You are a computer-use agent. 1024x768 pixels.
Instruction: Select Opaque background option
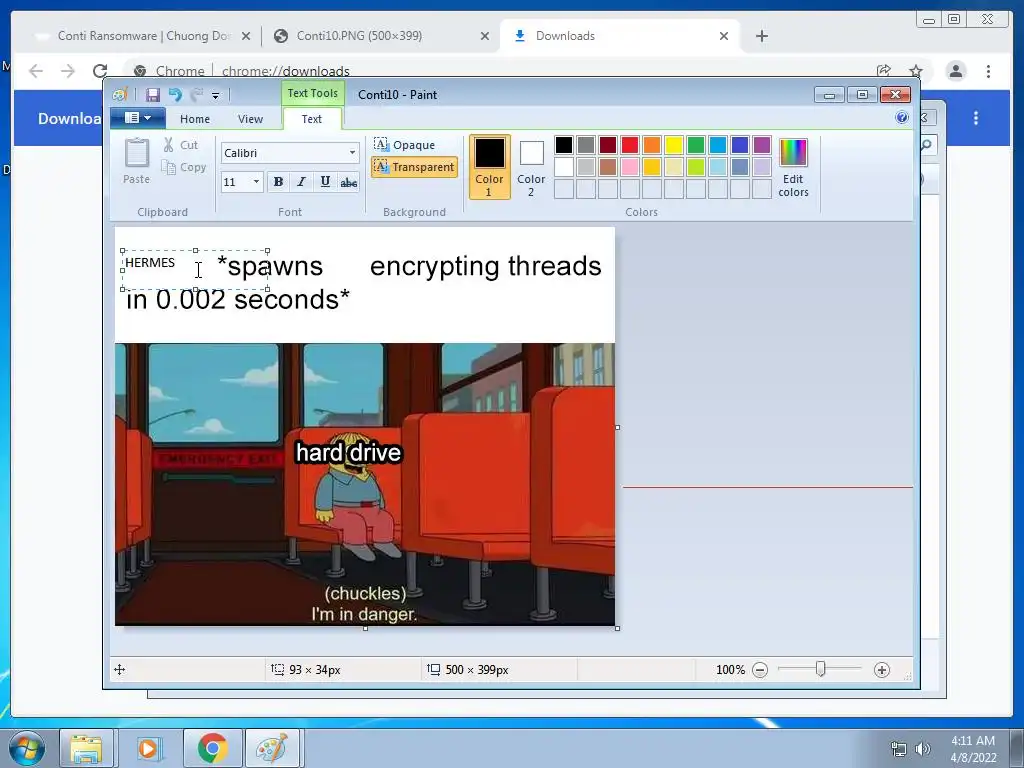(x=405, y=144)
